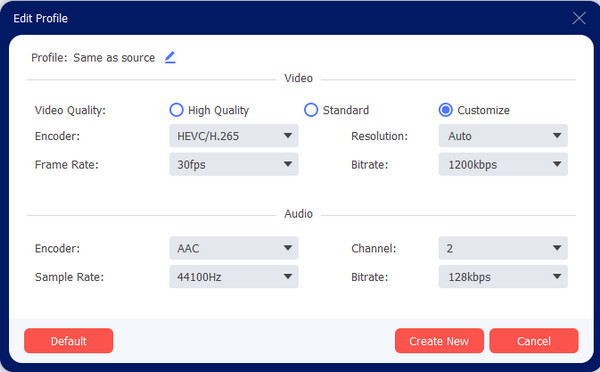Screen dimensions: 600x372
Task: Click the 'Resolution:' label
Action: click(x=379, y=136)
